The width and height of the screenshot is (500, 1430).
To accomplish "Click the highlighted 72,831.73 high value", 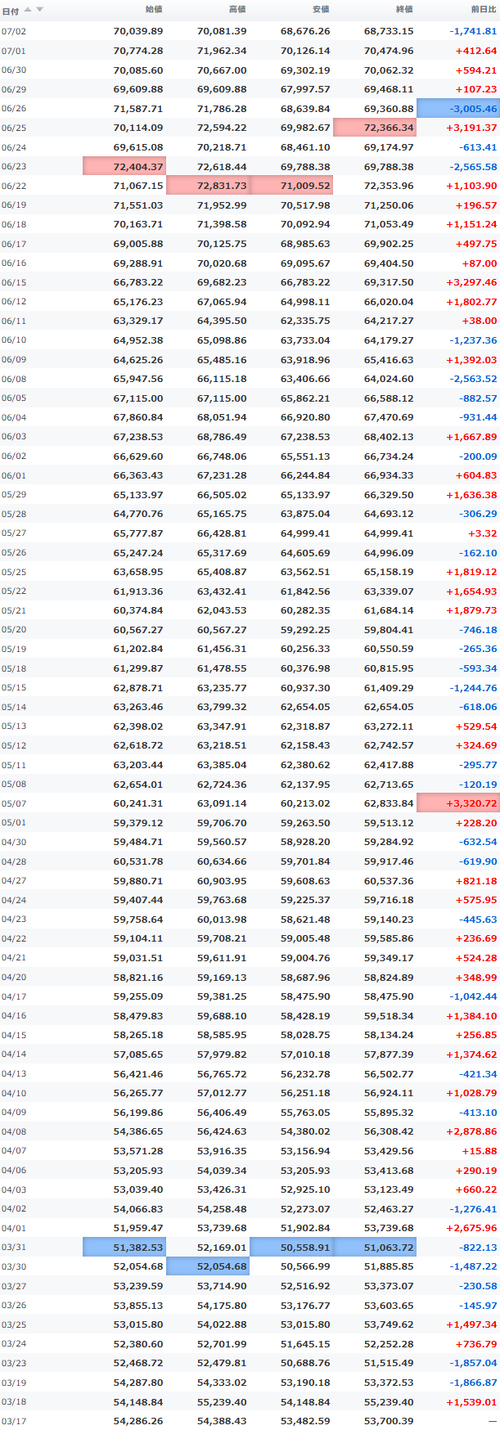I will (x=208, y=186).
